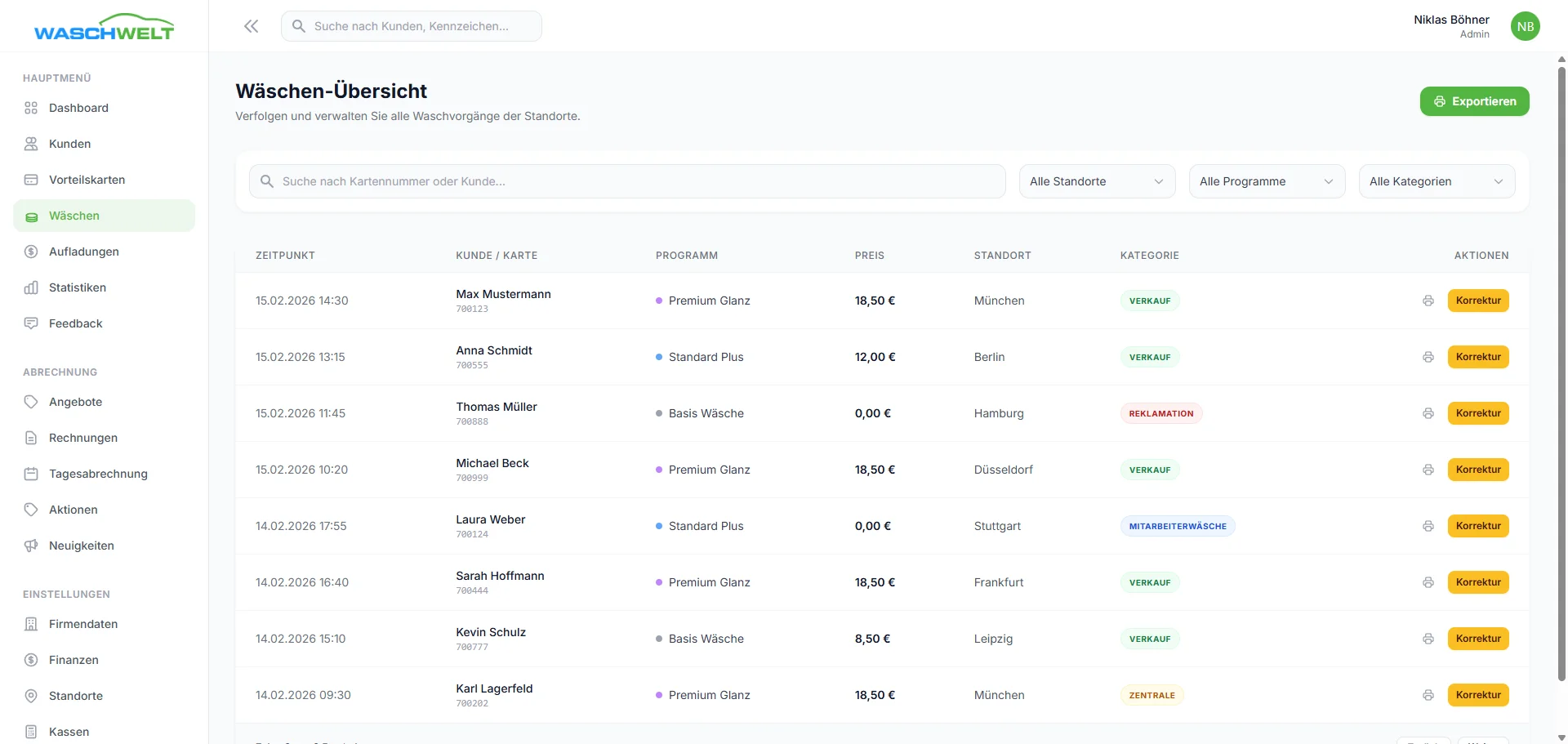The image size is (1568, 744).
Task: Click the print icon for Kevin Schulz
Action: (1428, 639)
